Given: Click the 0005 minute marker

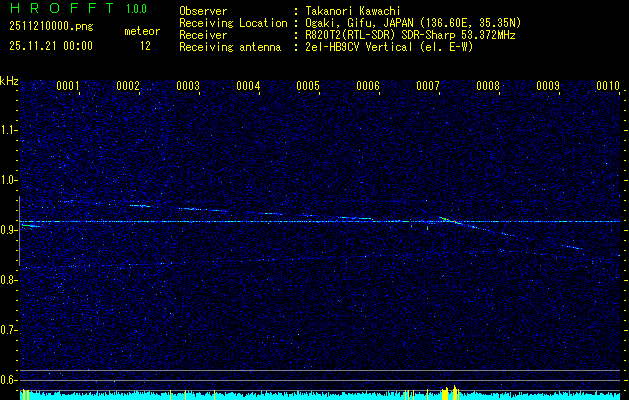Looking at the screenshot, I should click(x=308, y=86).
